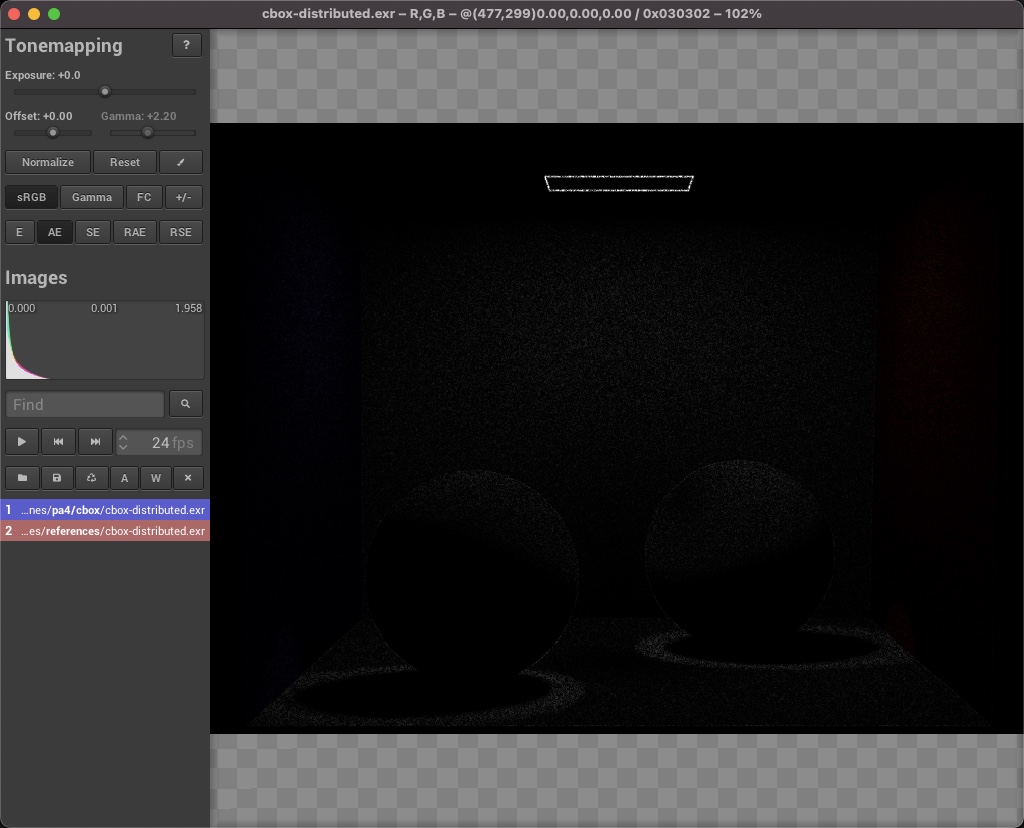This screenshot has width=1024, height=828.
Task: Click the magnifier button beside Find field
Action: [x=186, y=404]
